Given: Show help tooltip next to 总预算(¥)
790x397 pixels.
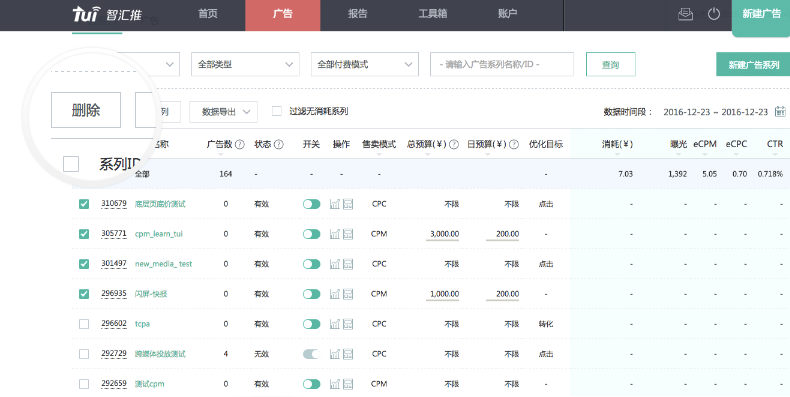Looking at the screenshot, I should coord(454,145).
